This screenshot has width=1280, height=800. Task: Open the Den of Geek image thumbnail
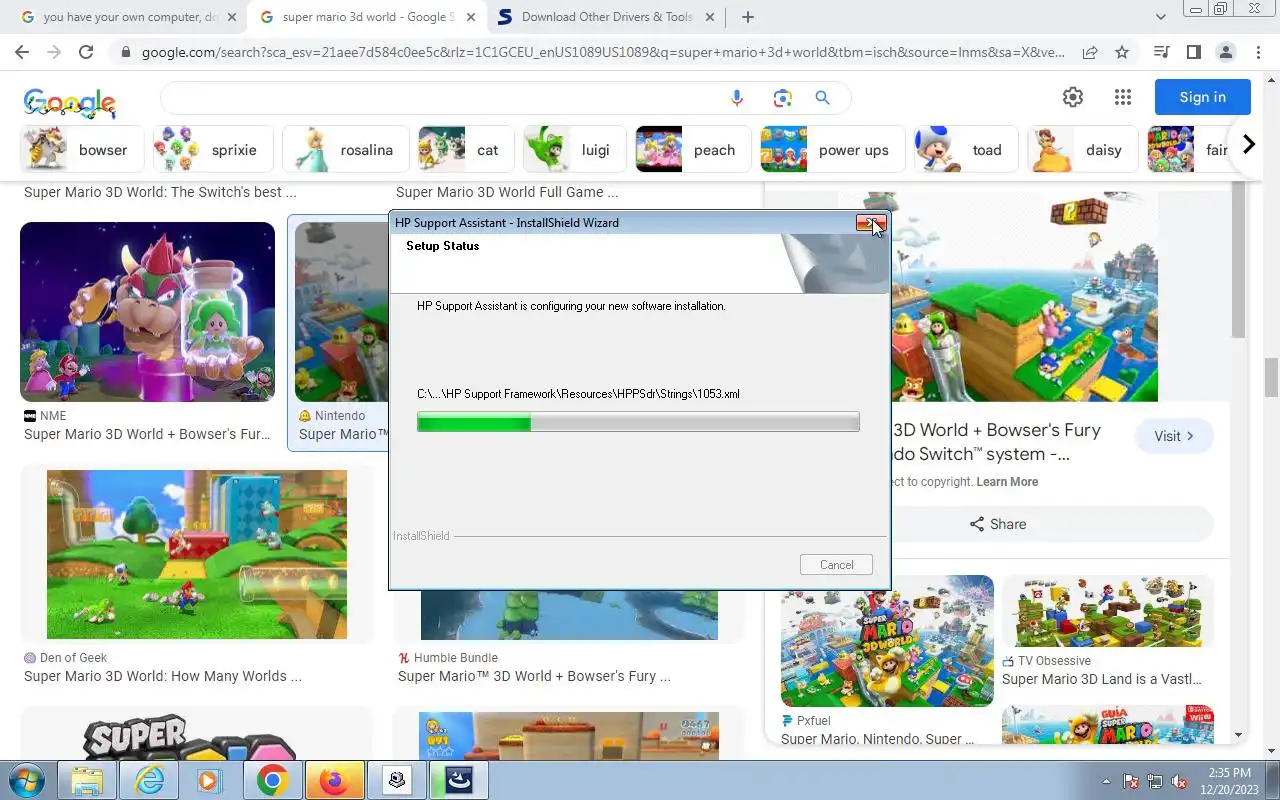click(197, 554)
